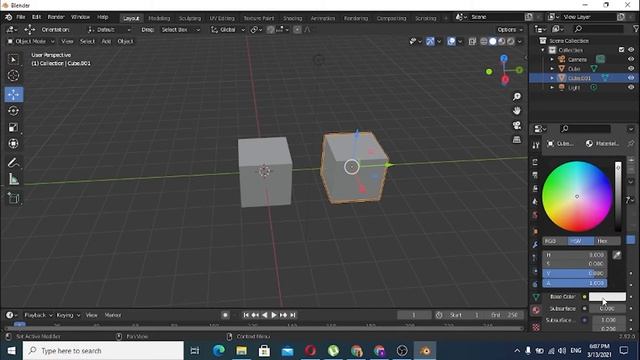
Task: Play the animation in reverse
Action: pyautogui.click(x=264, y=315)
